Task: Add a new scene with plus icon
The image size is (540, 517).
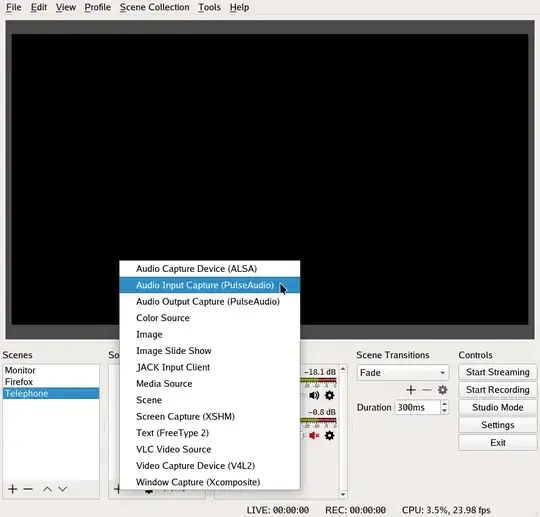Action: 13,489
